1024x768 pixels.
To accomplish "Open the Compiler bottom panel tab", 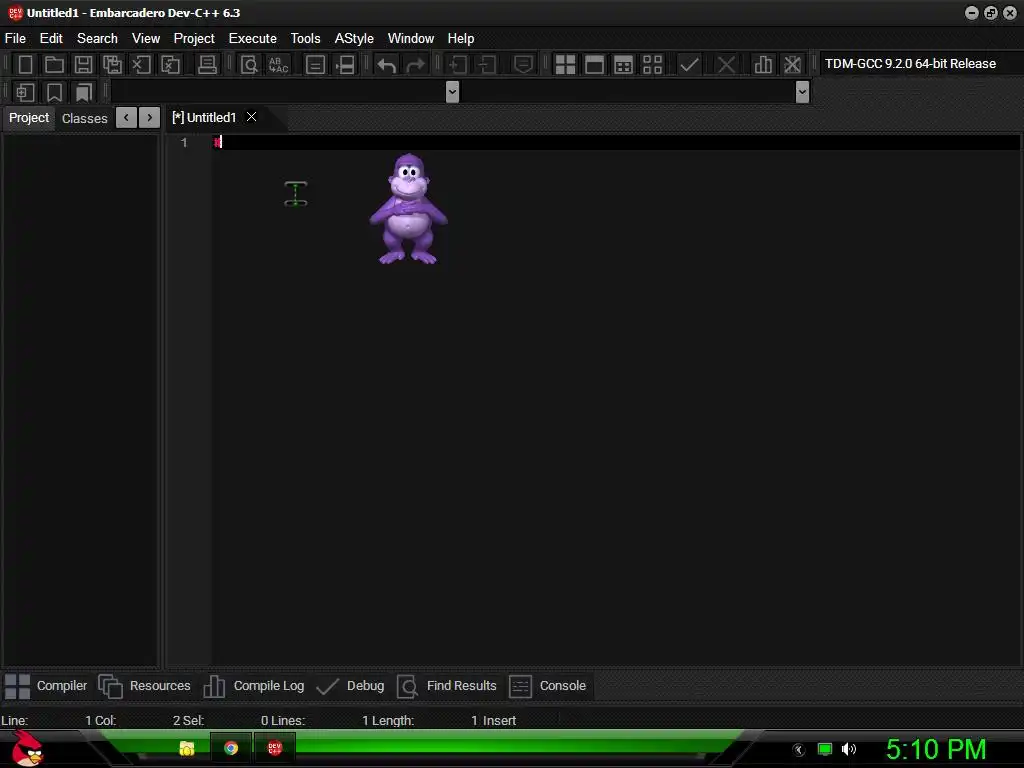I will [x=46, y=686].
